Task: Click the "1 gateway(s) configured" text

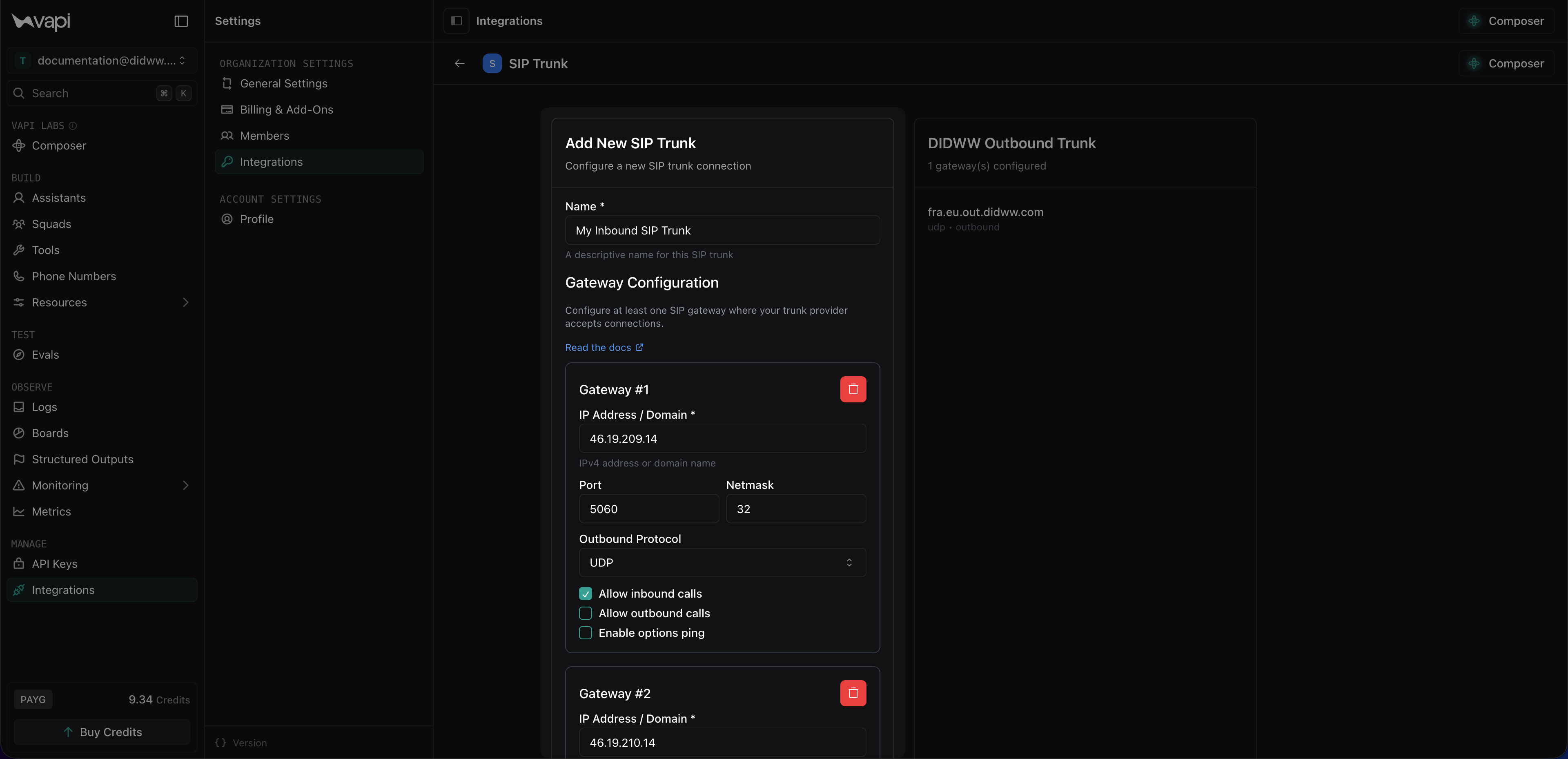Action: [987, 166]
